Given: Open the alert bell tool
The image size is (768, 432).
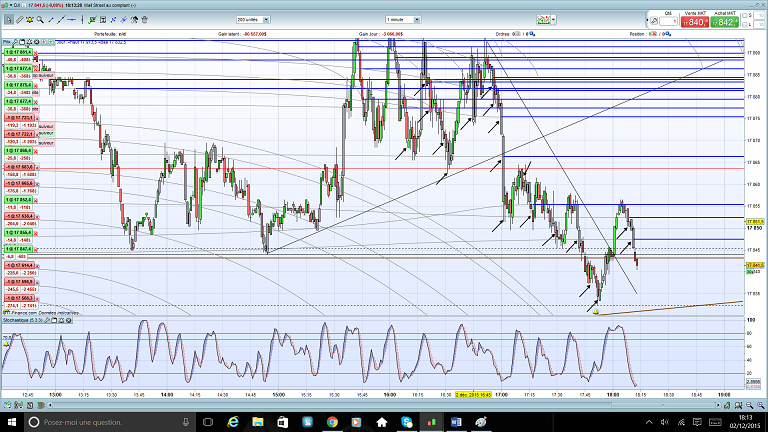Looking at the screenshot, I should pos(30,20).
